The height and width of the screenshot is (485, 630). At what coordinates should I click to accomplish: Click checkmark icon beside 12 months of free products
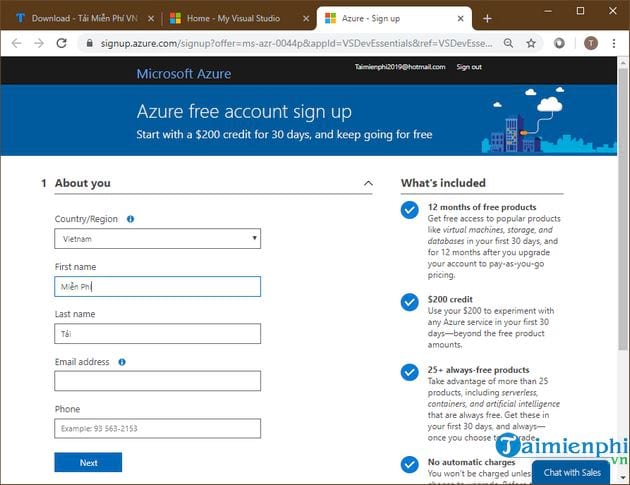409,210
